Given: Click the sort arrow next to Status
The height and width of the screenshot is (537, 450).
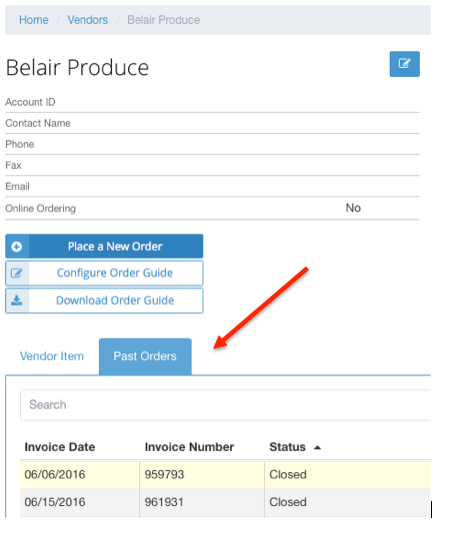Looking at the screenshot, I should (317, 447).
